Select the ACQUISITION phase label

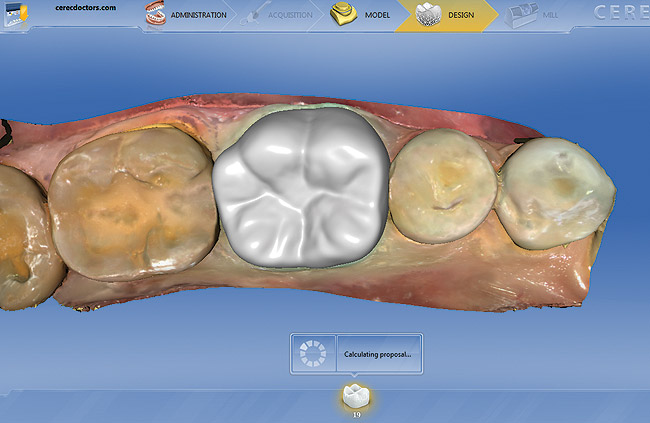click(290, 15)
